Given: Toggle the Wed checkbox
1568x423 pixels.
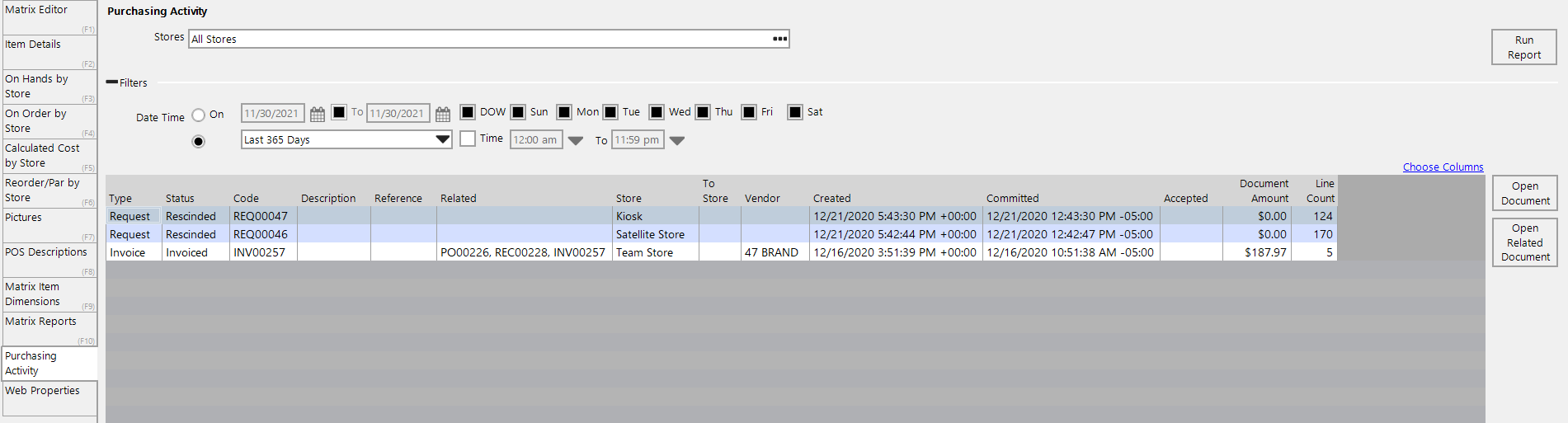Looking at the screenshot, I should click(x=657, y=112).
